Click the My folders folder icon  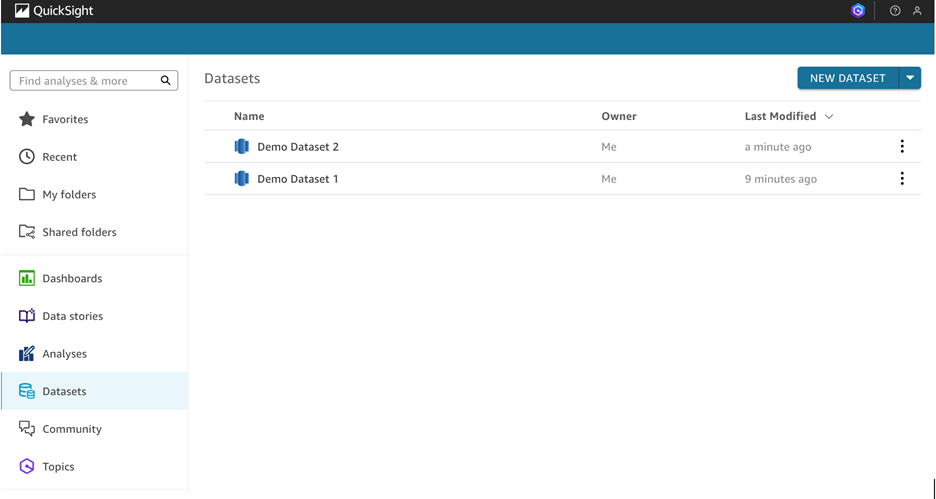coord(27,194)
